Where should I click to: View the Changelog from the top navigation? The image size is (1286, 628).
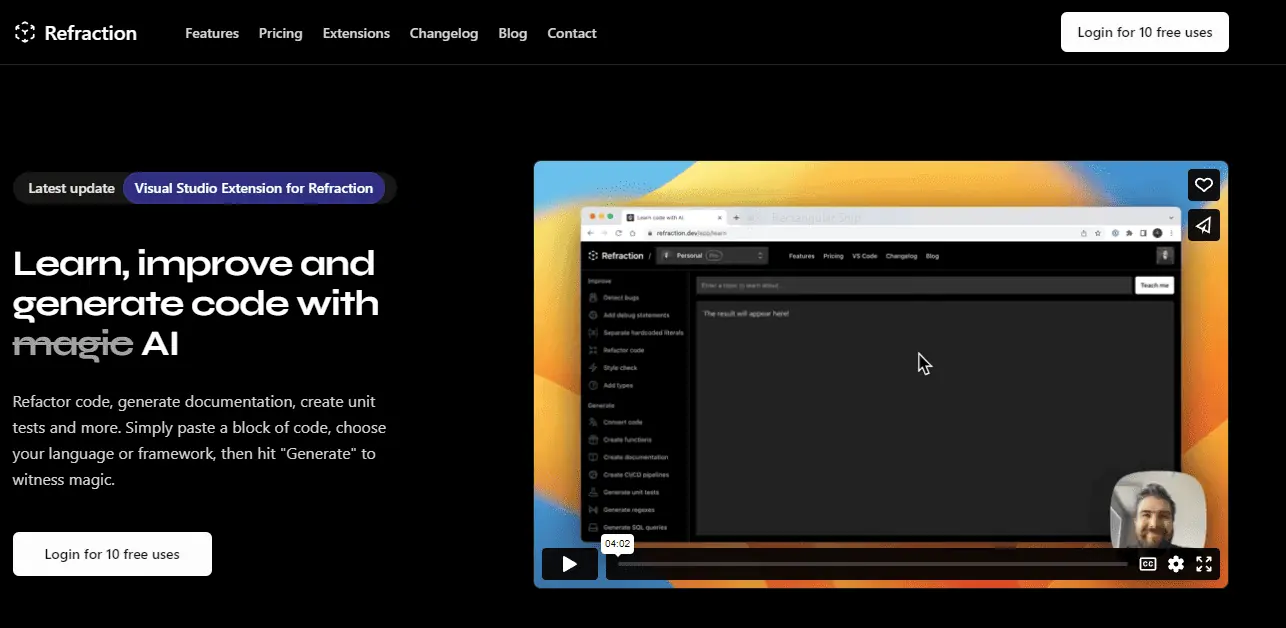(x=444, y=33)
